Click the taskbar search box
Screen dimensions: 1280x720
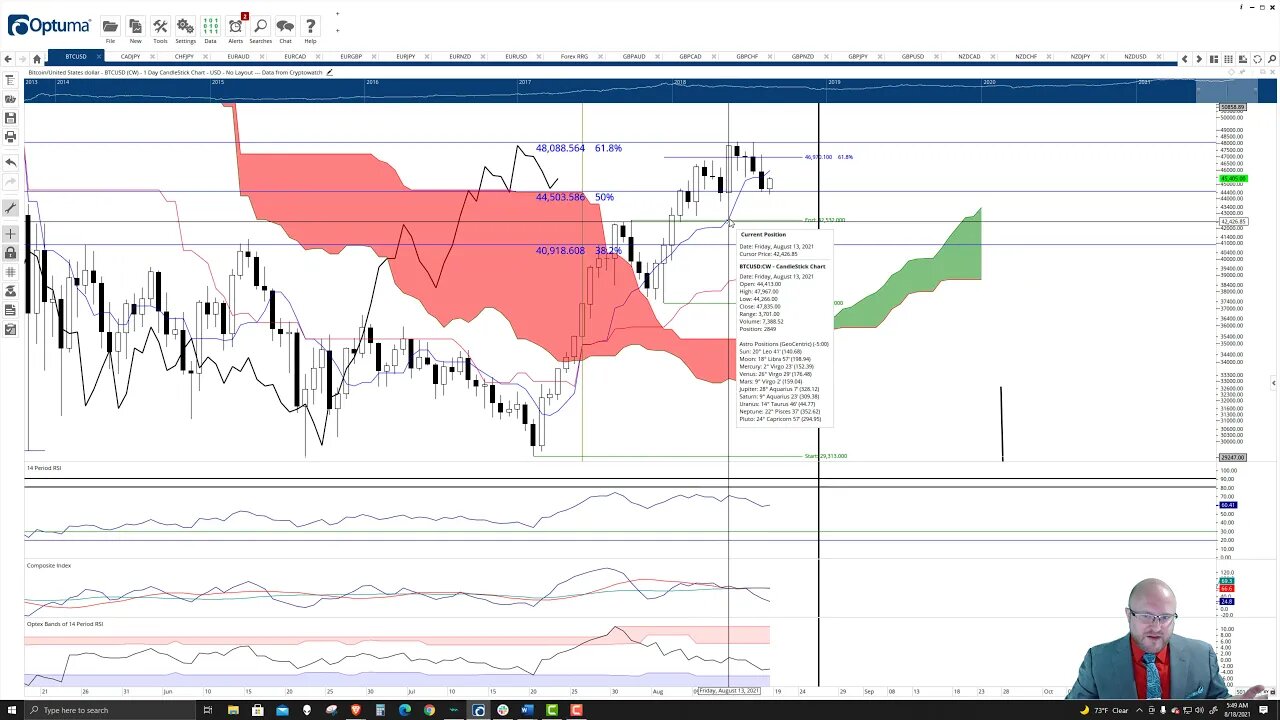click(110, 710)
